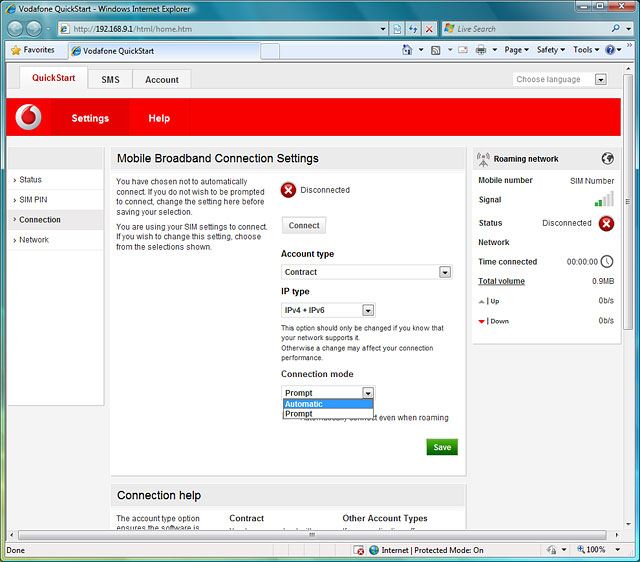Screen dimensions: 640x562
Task: Click the browser Forward arrow button
Action: [34, 29]
